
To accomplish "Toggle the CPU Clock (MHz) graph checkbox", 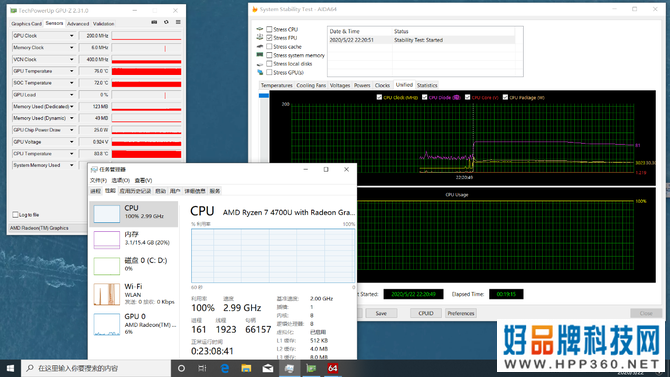I will tap(379, 97).
